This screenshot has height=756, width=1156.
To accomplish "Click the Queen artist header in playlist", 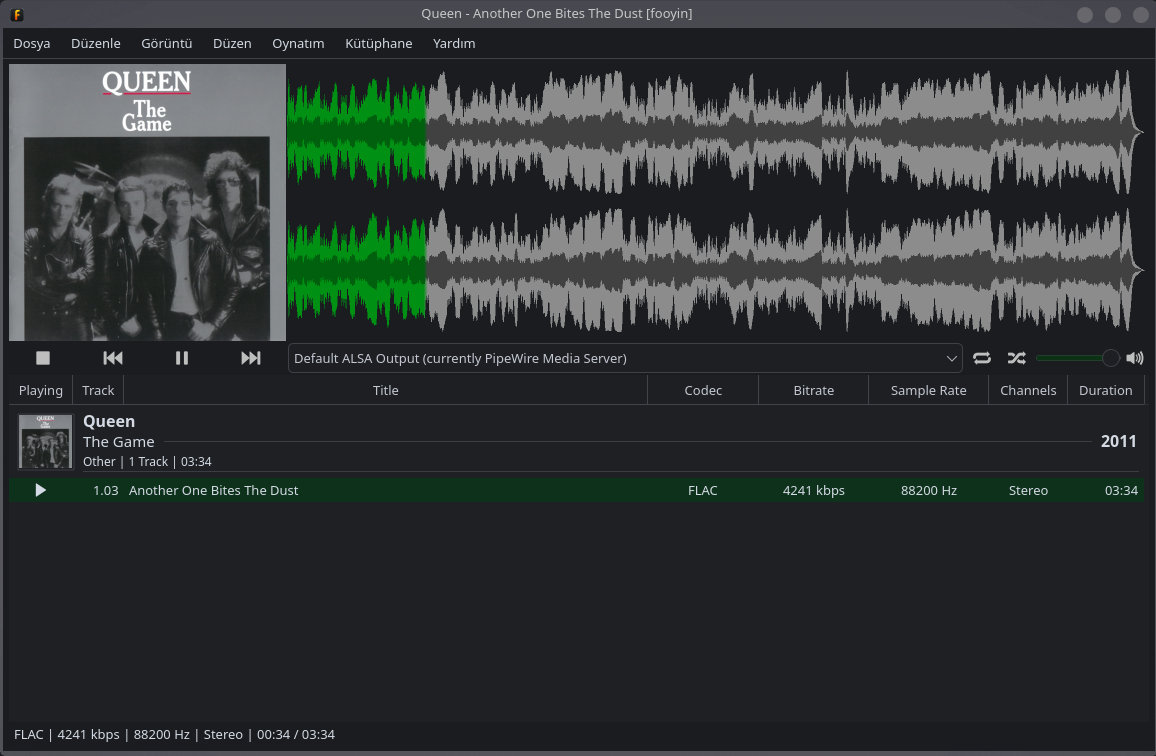I will point(109,421).
